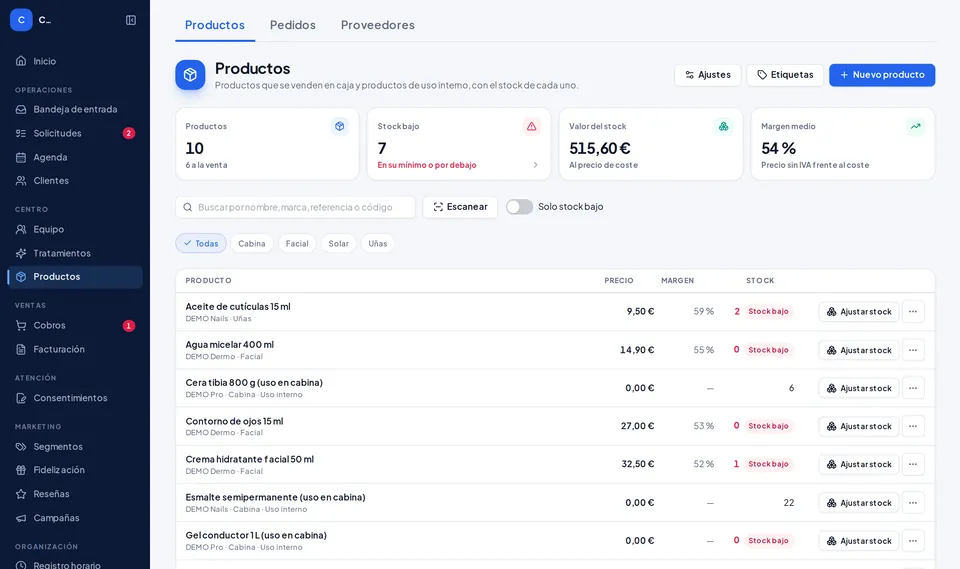Open the Aceite de cutículas 15 ml product
Viewport: 960px width, 569px height.
pyautogui.click(x=238, y=306)
